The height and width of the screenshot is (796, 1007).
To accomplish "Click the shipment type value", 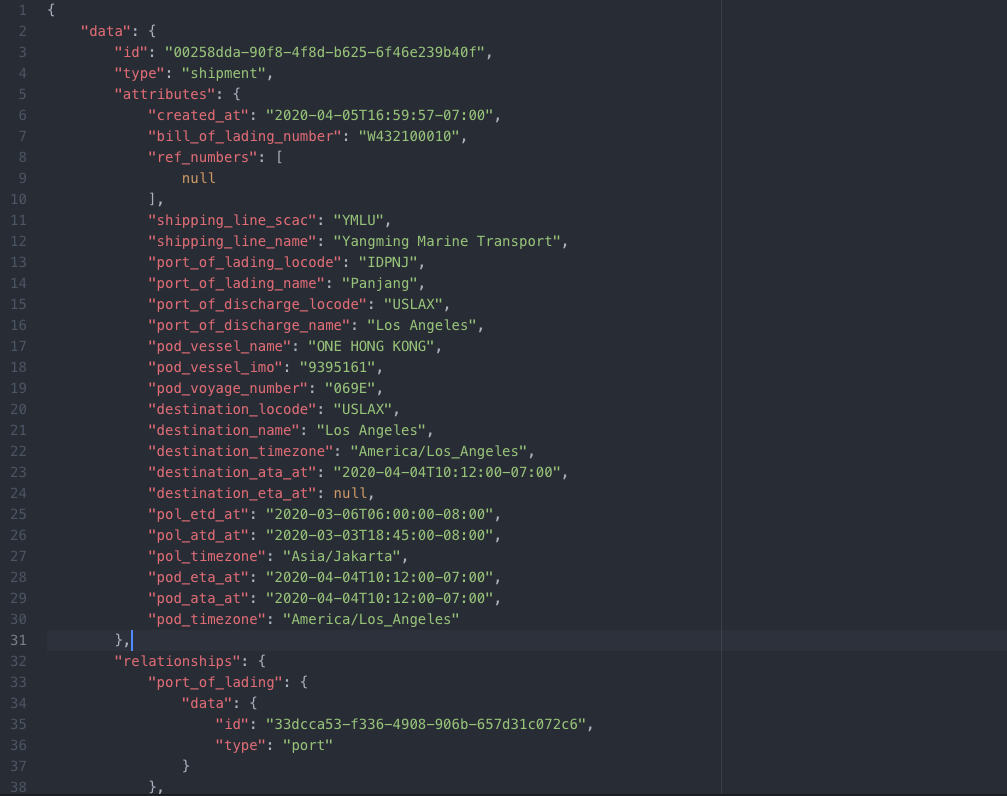I will pyautogui.click(x=226, y=73).
